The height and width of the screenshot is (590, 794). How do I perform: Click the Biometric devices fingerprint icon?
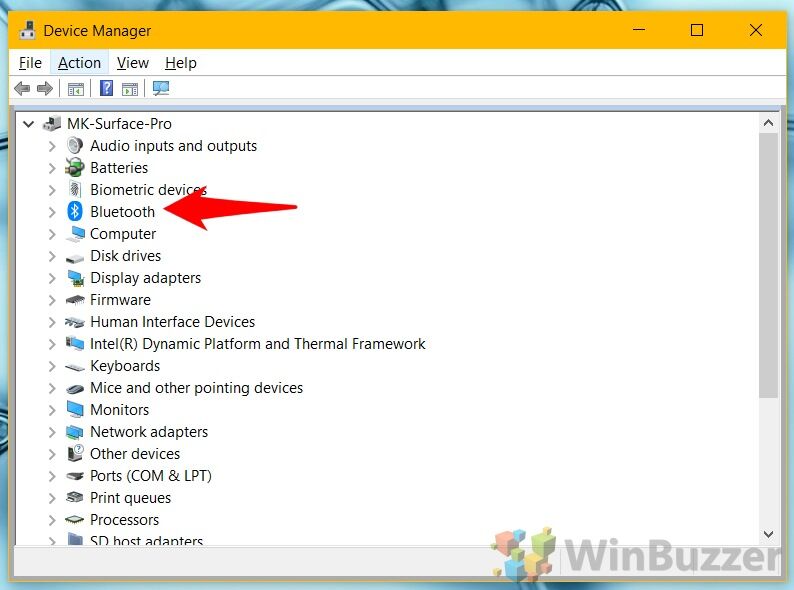pyautogui.click(x=75, y=189)
